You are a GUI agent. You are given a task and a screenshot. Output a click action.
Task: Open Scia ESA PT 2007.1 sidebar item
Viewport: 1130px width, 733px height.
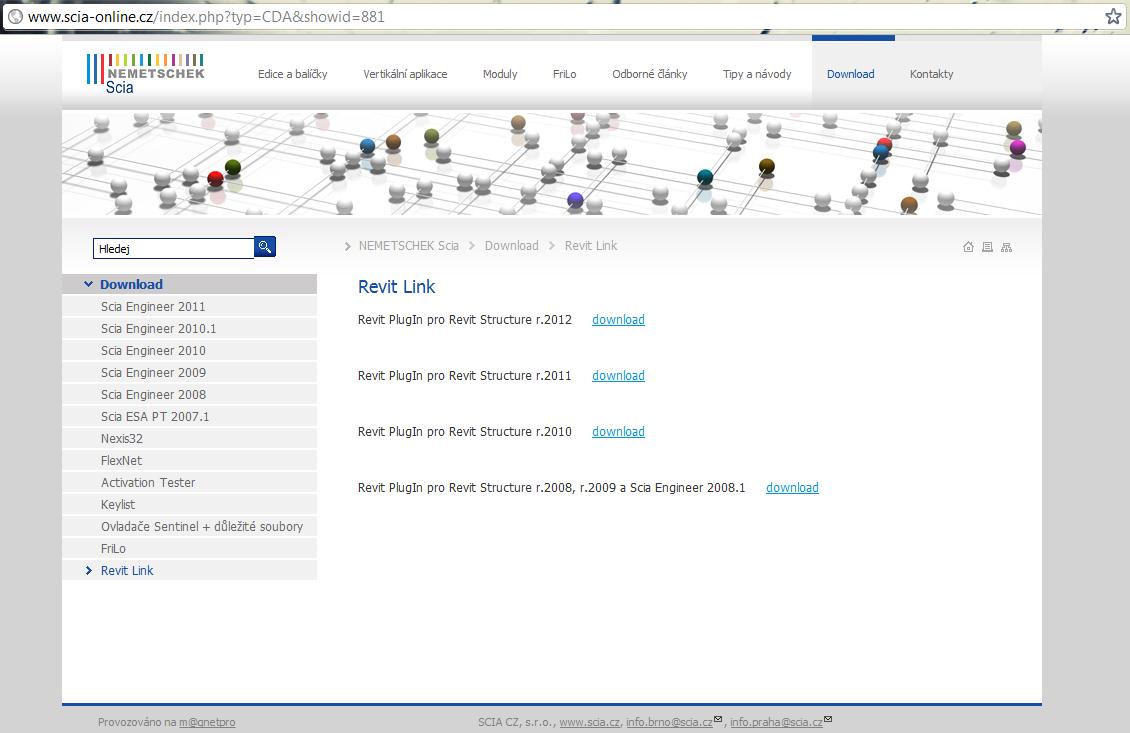190,417
